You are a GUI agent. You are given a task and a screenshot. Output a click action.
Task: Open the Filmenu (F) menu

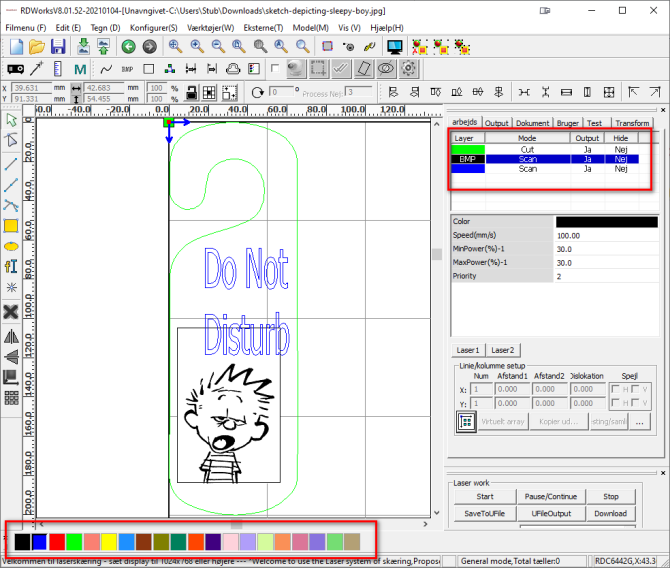[26, 28]
